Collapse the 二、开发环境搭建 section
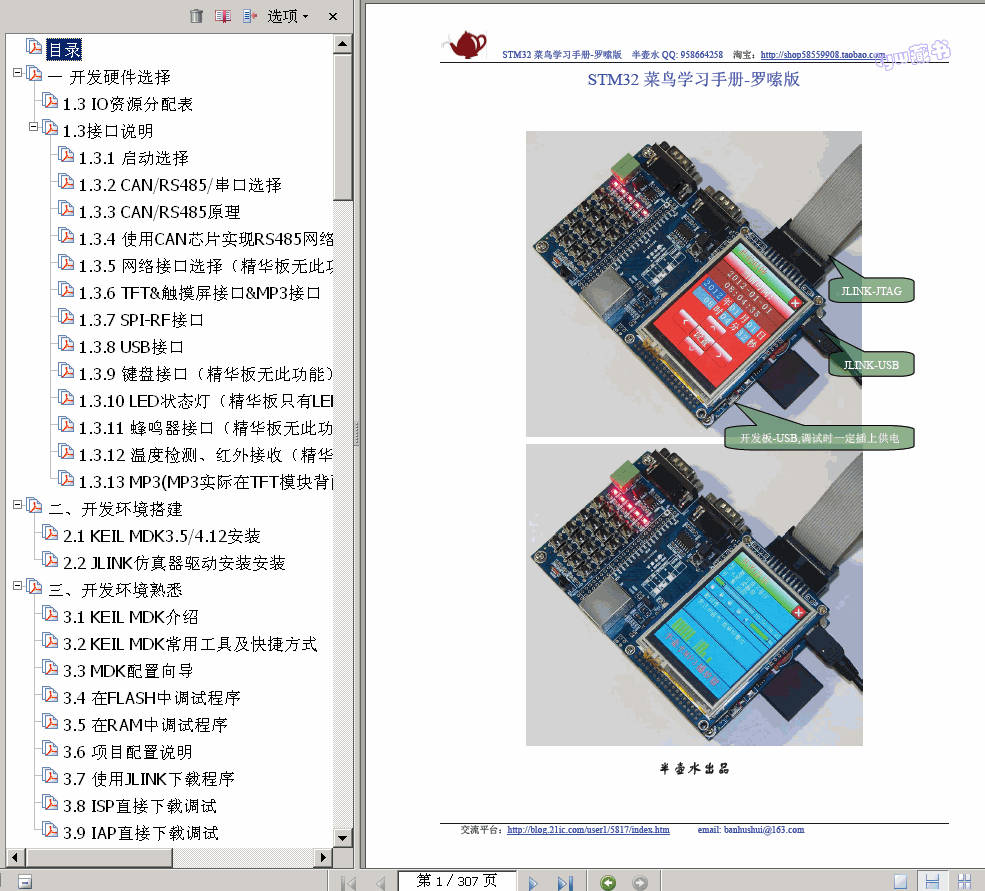The image size is (985, 891). point(18,505)
